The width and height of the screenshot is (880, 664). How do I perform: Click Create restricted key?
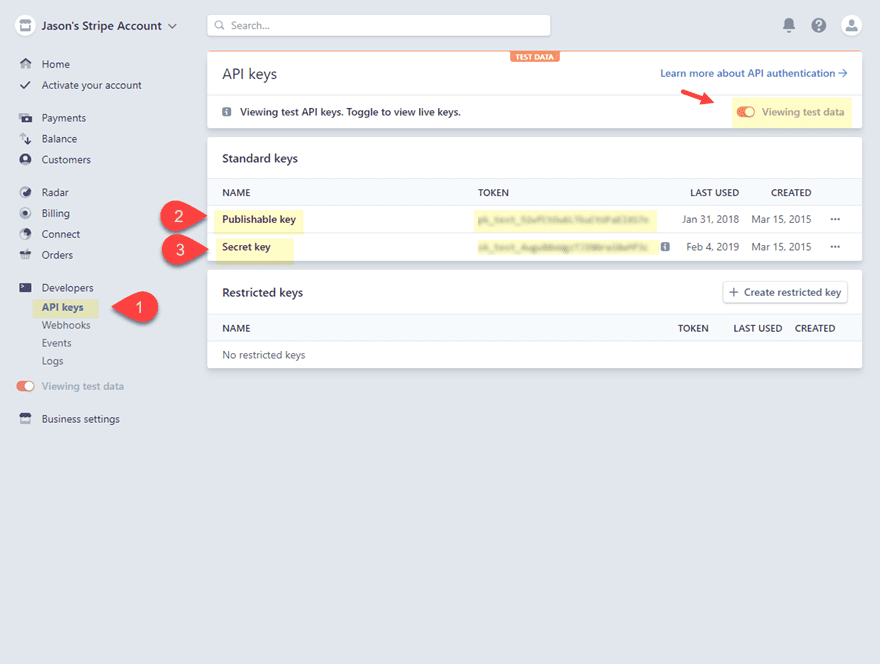click(x=784, y=292)
